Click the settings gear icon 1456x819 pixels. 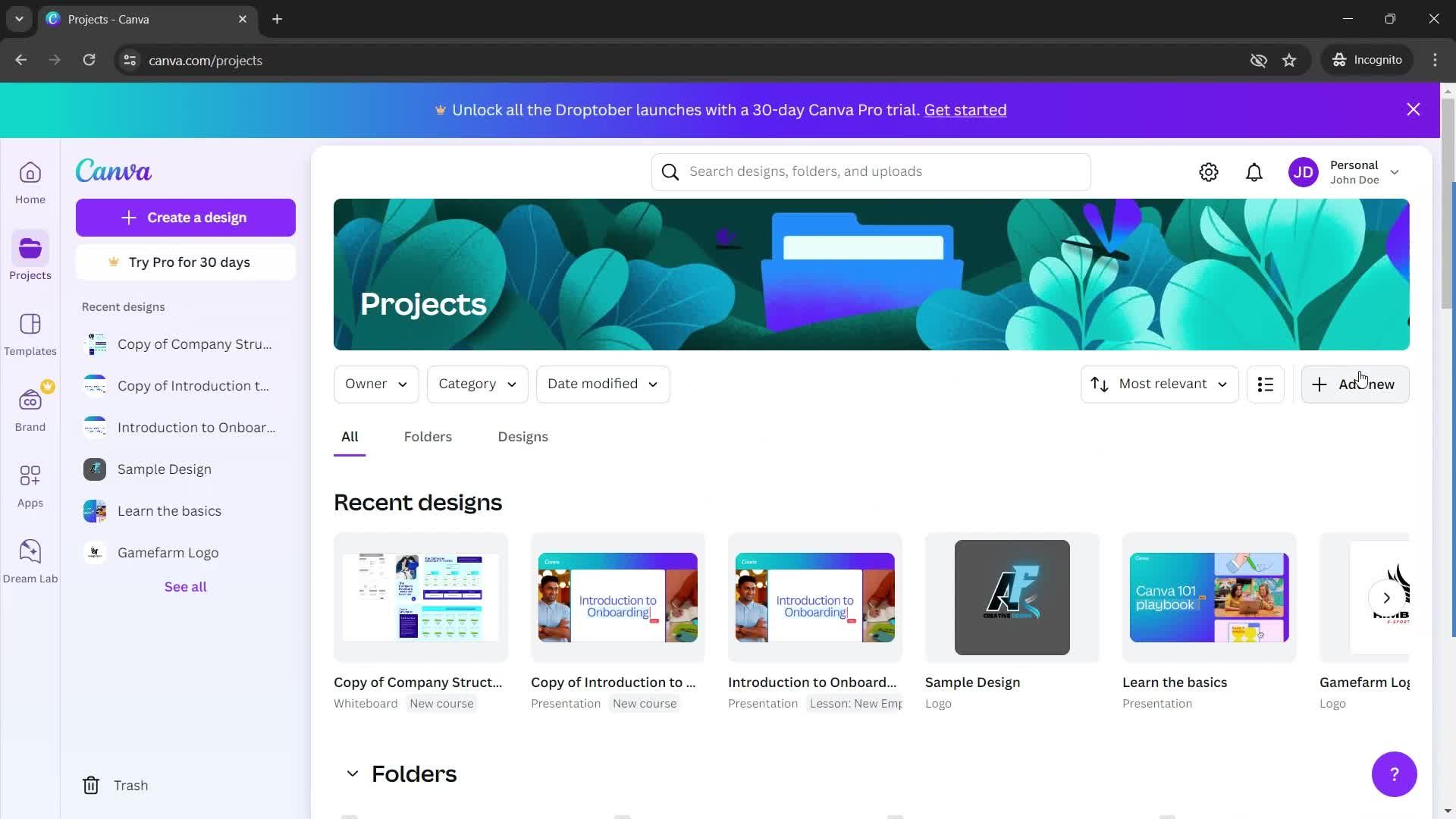coord(1208,171)
